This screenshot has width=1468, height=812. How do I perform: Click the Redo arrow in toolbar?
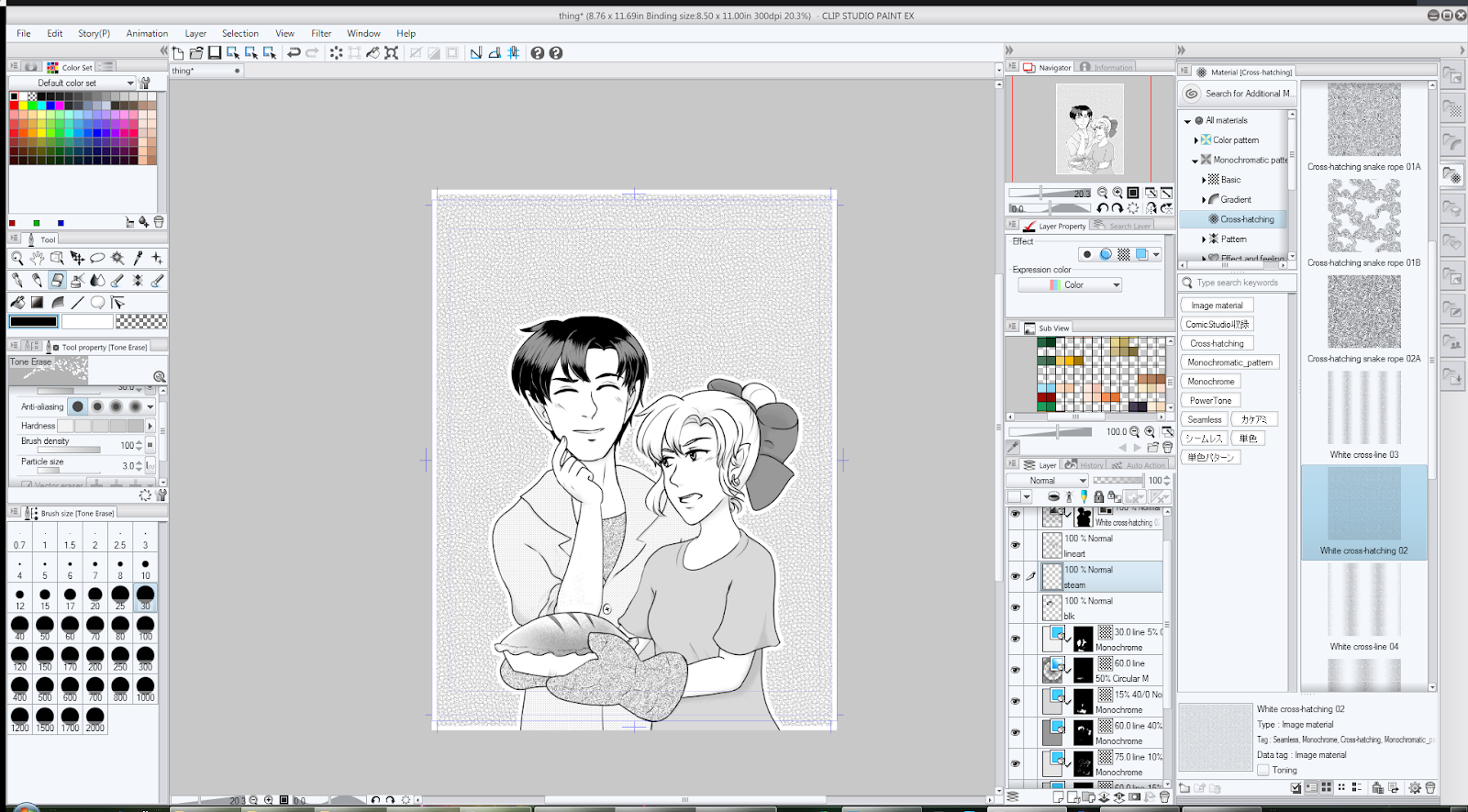312,53
